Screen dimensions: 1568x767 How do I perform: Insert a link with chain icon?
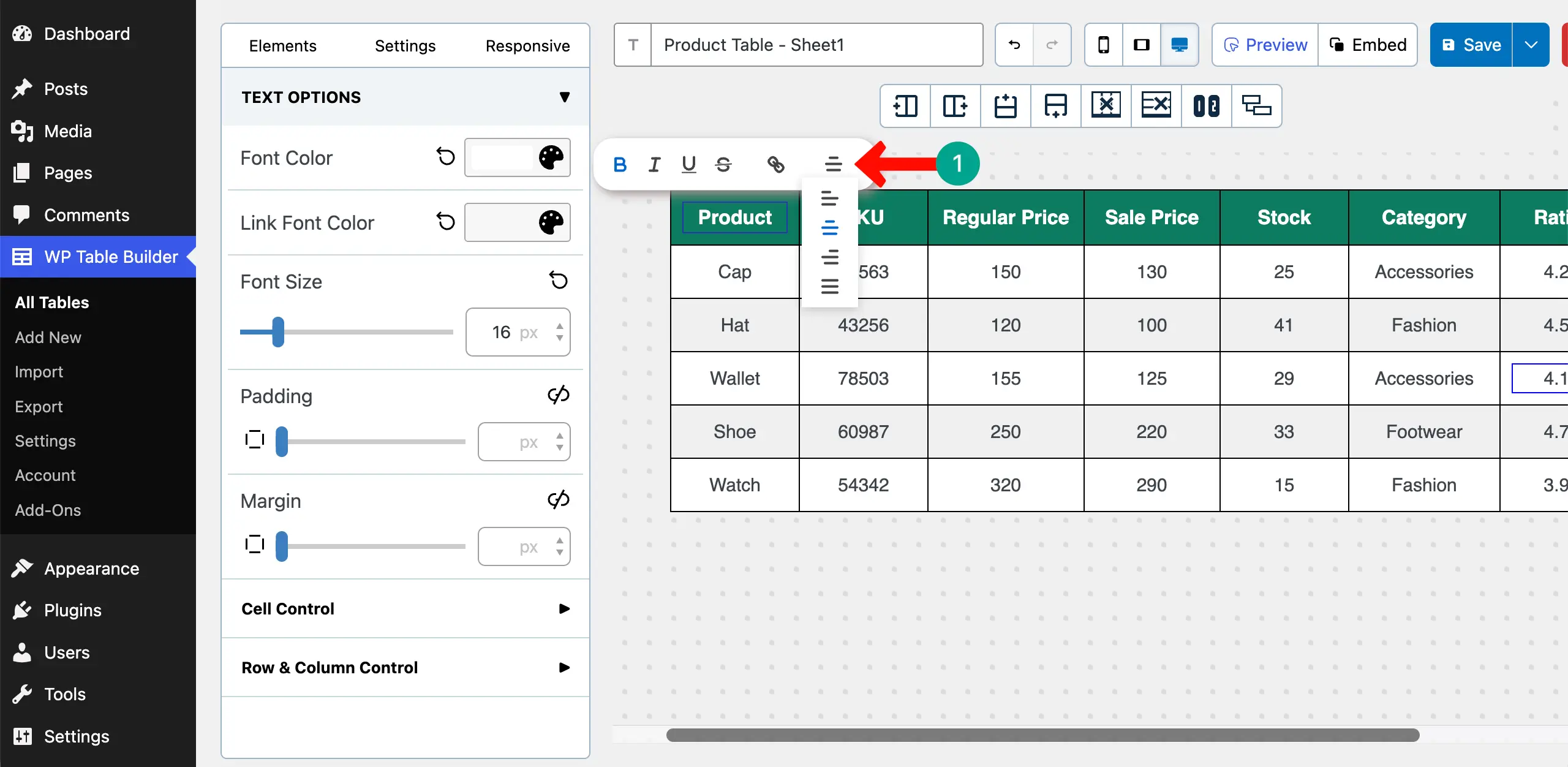775,164
